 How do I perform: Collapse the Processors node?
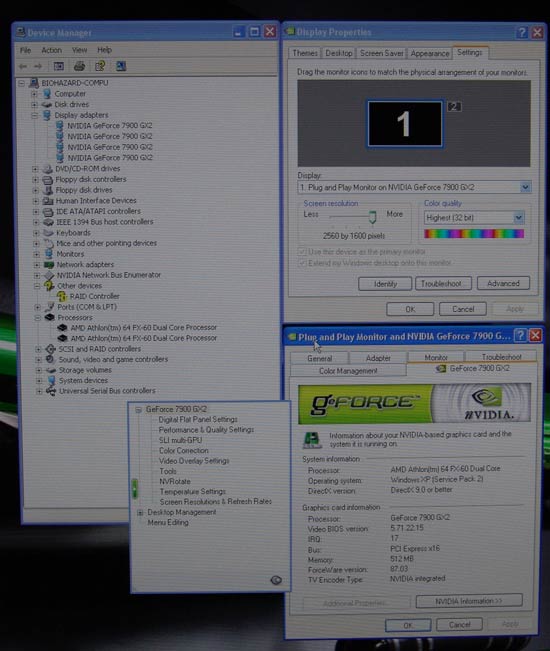pyautogui.click(x=37, y=318)
